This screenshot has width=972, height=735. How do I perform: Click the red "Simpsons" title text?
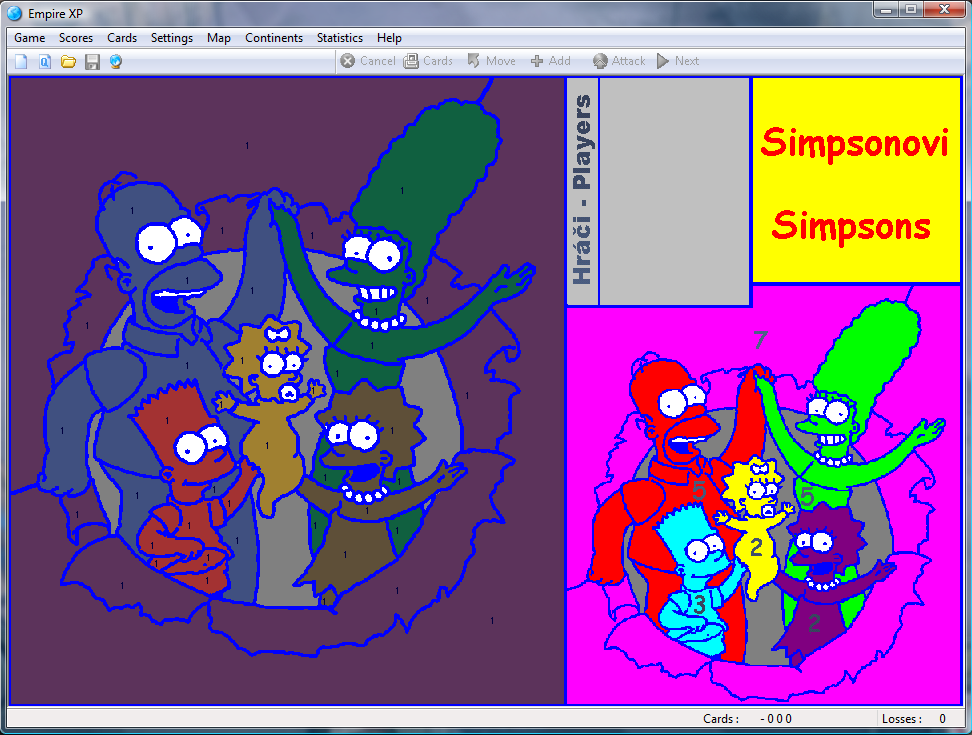click(851, 226)
